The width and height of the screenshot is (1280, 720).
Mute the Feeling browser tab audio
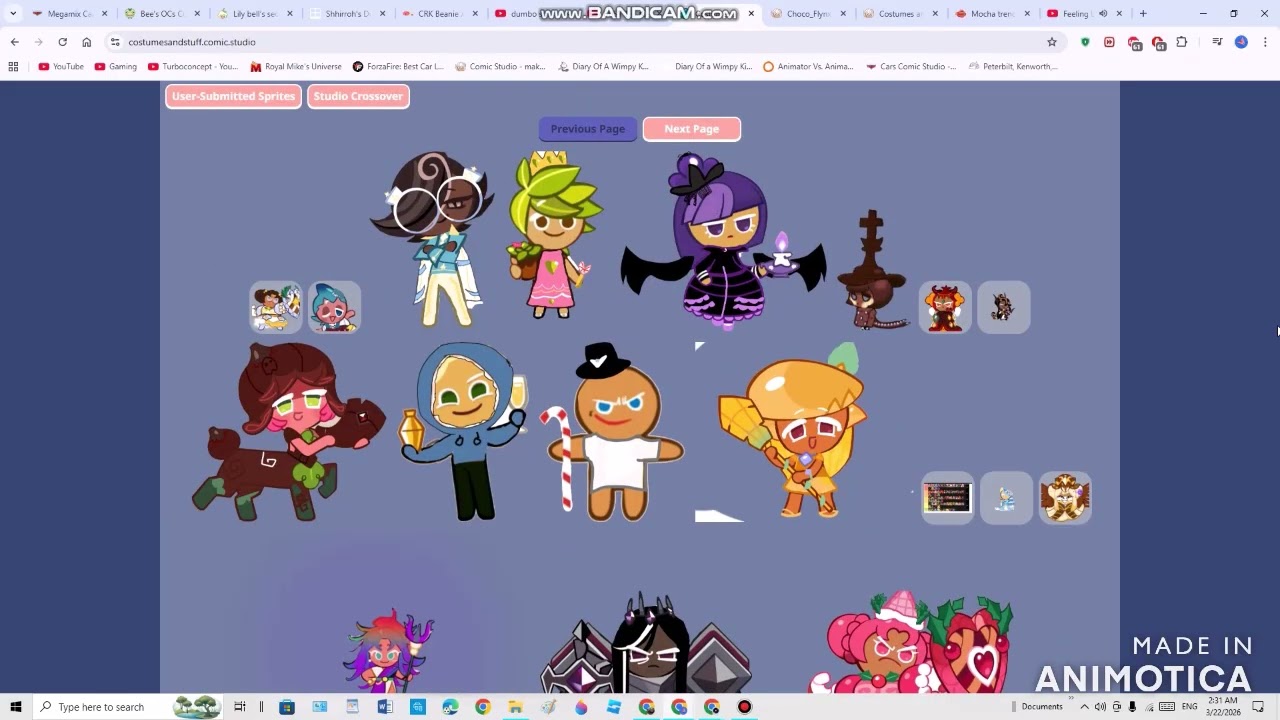point(1103,14)
